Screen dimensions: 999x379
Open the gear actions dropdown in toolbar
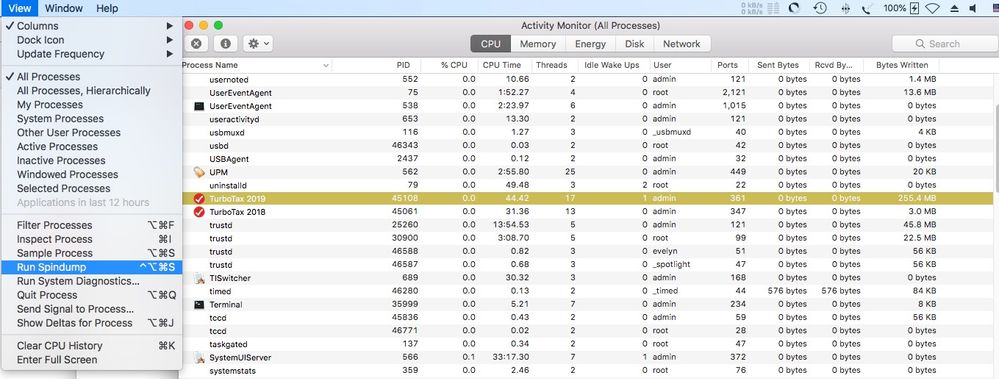click(x=259, y=44)
